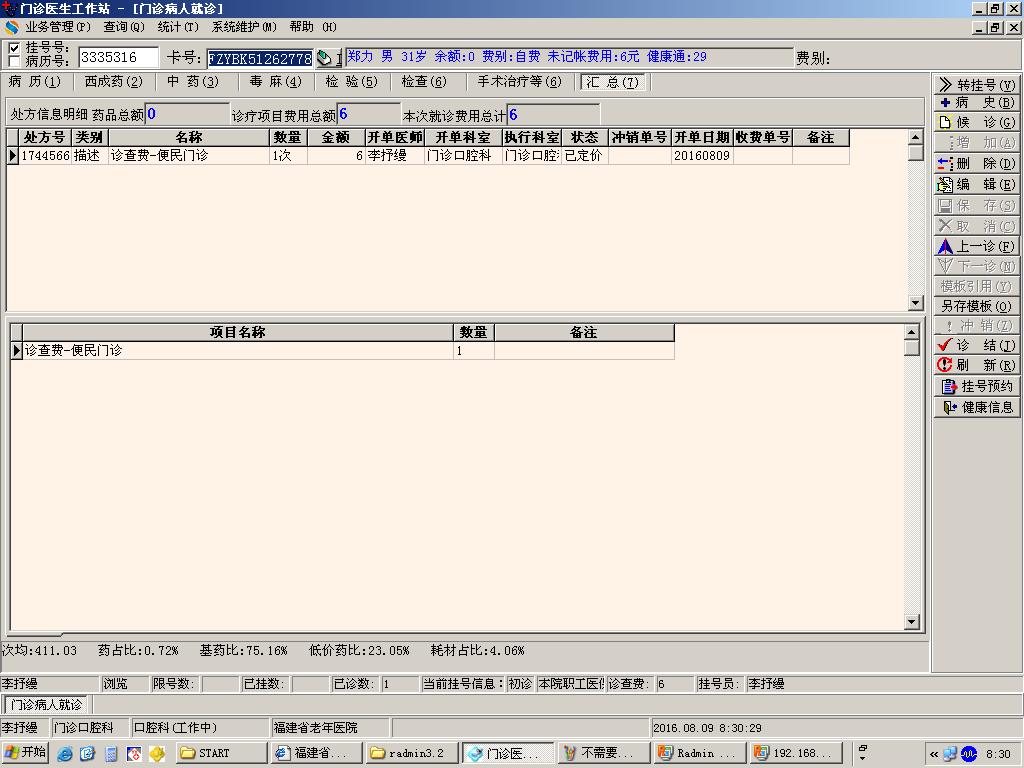The image size is (1024, 768).
Task: Click the 冲销(Z) write-off button
Action: pyautogui.click(x=976, y=325)
